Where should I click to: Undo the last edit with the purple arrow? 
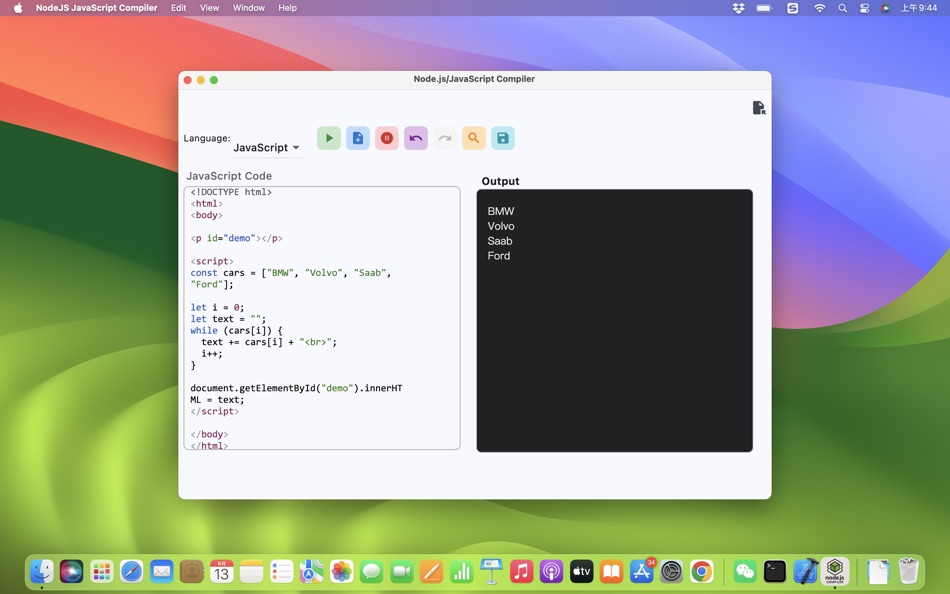[416, 138]
